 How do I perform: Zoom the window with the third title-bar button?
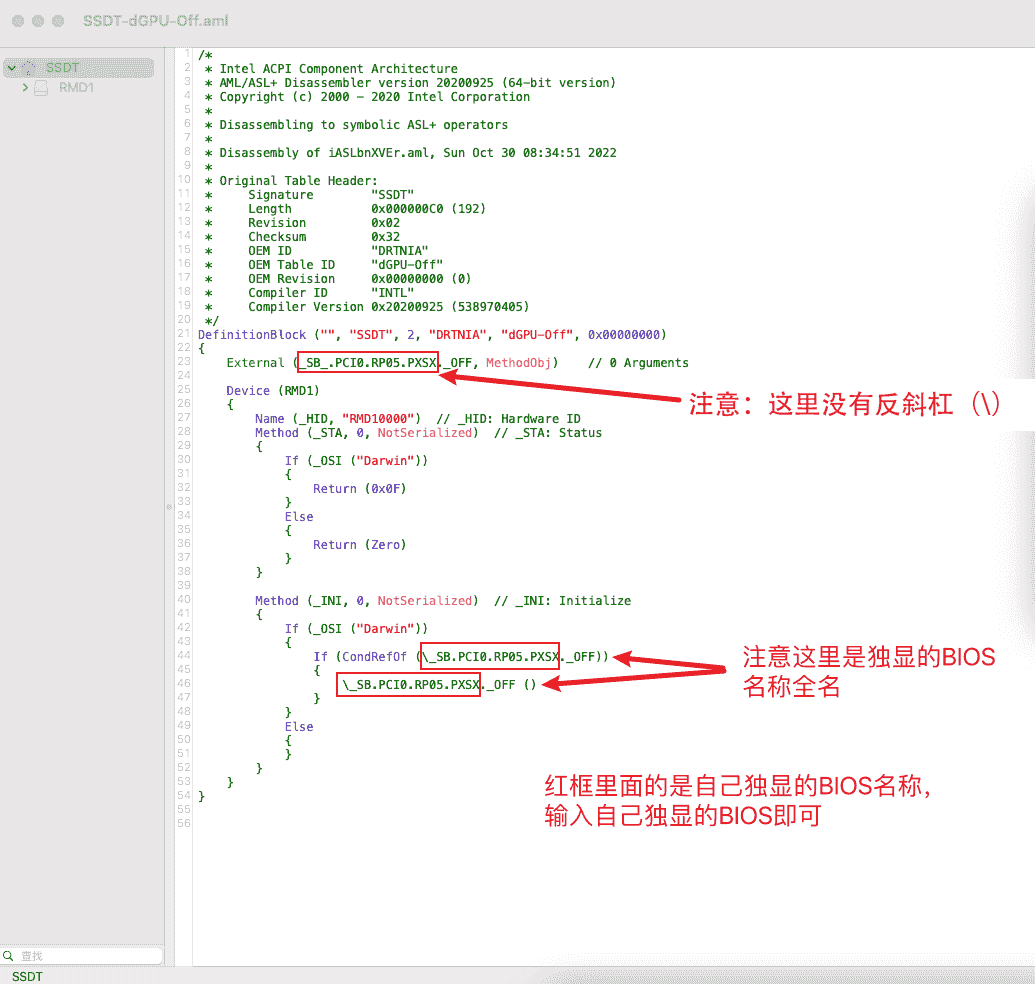(x=57, y=21)
